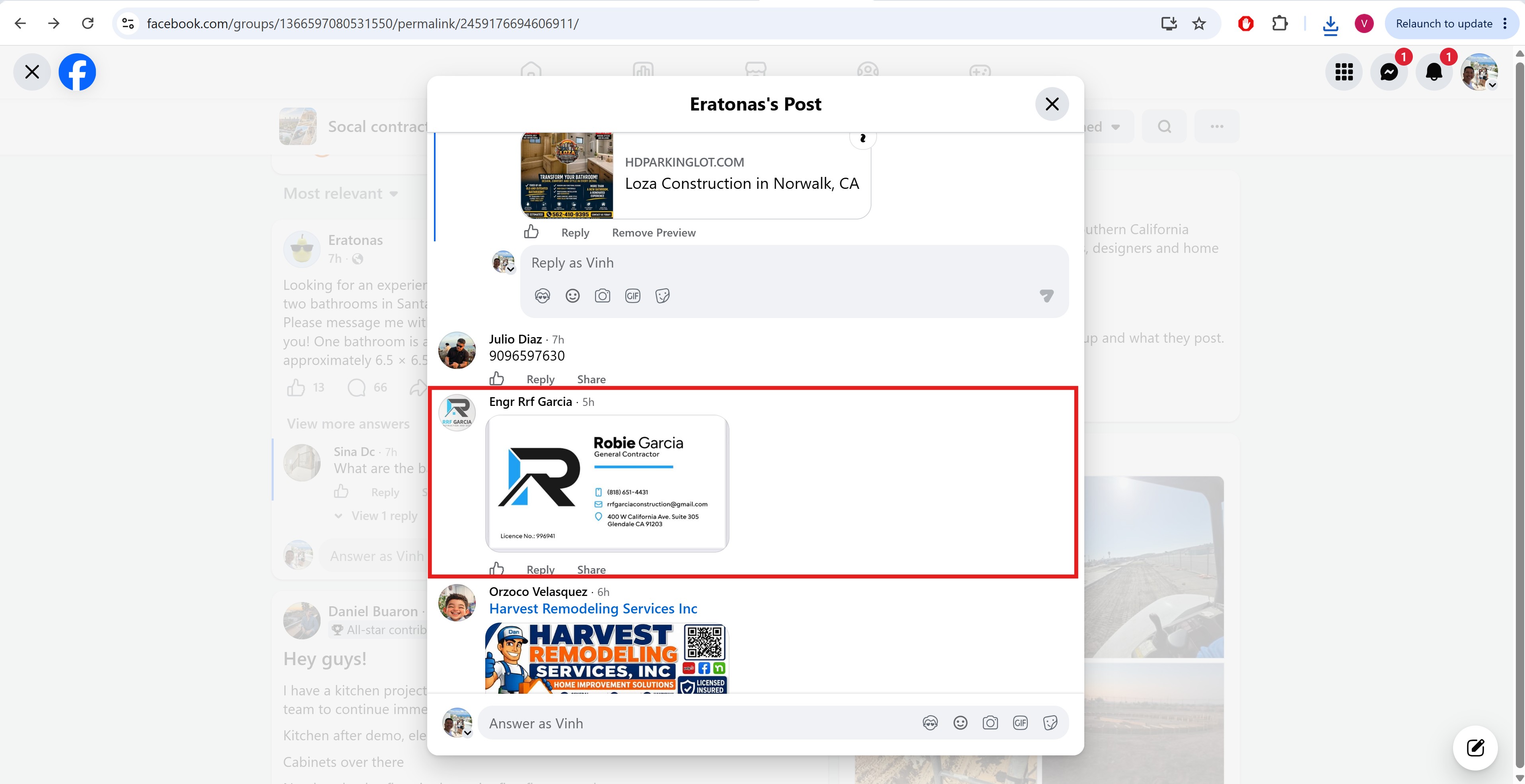Screen dimensions: 1525x784
Task: Reply to Julio Diaz's comment
Action: point(541,379)
